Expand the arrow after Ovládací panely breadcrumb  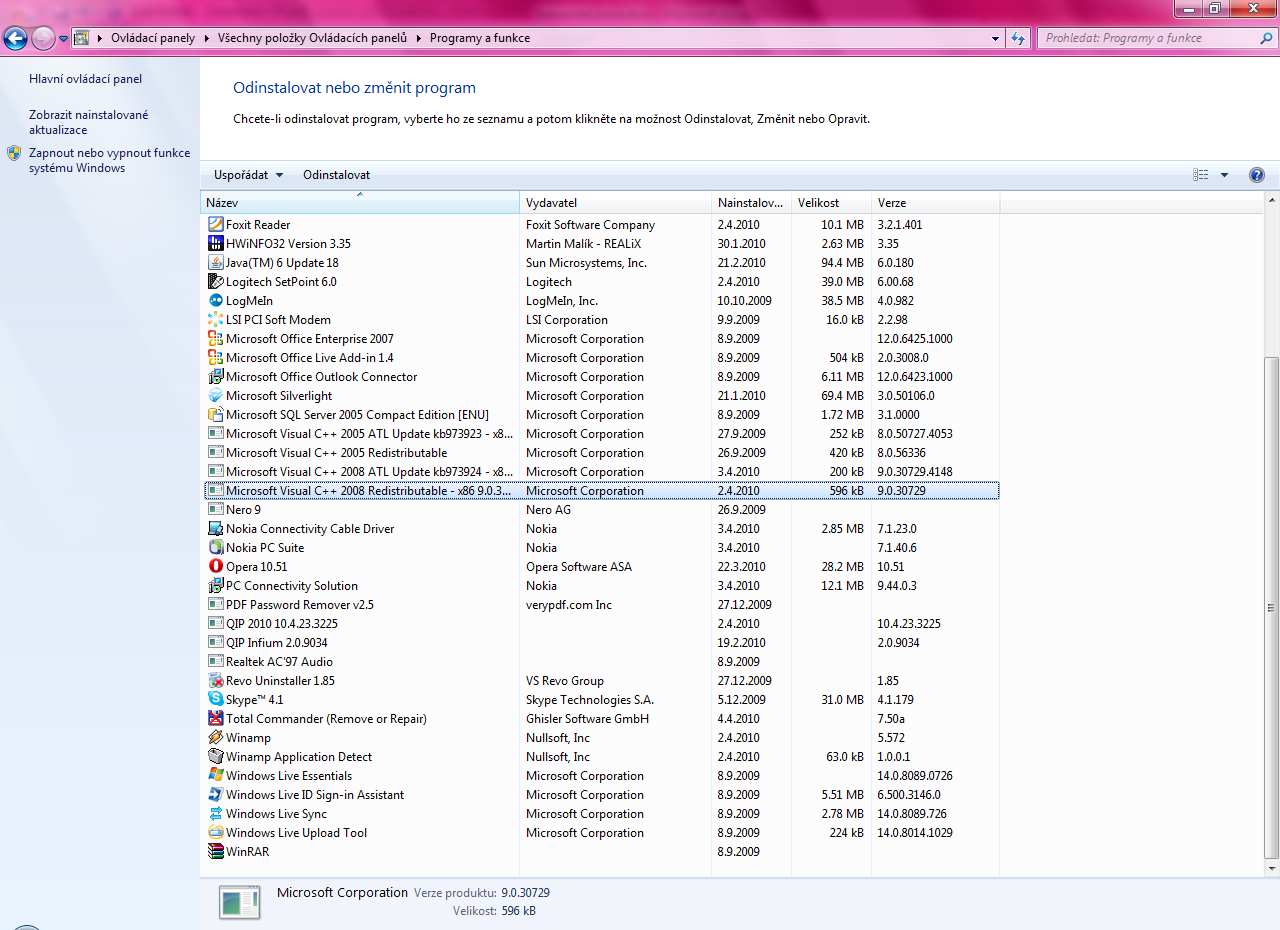tap(207, 38)
